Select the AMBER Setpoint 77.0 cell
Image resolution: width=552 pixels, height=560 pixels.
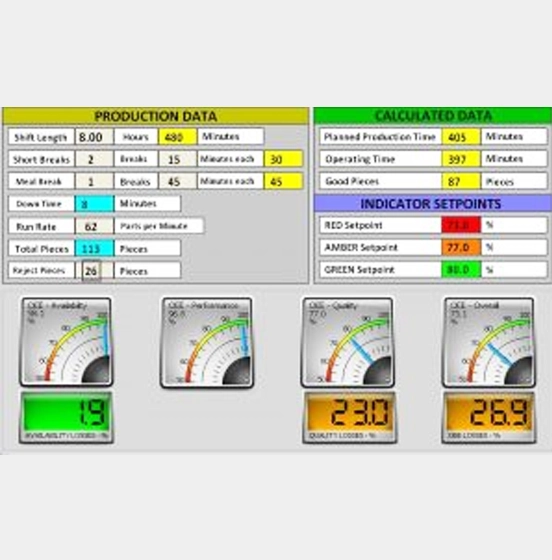pyautogui.click(x=461, y=248)
